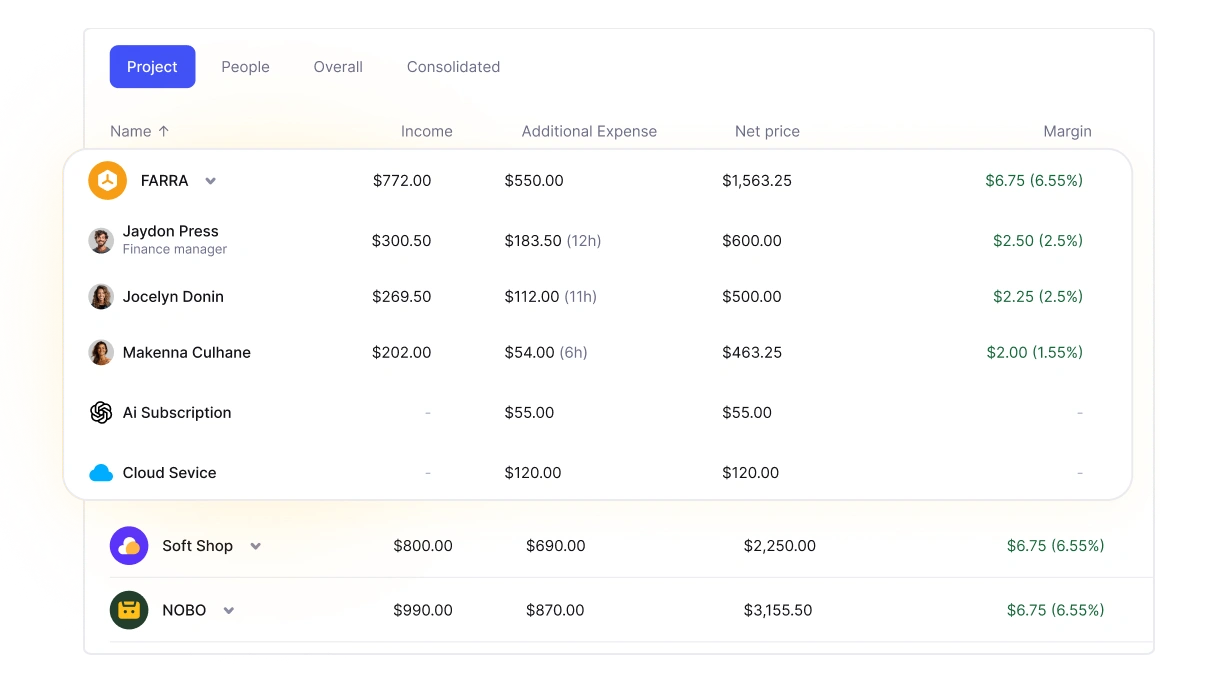Click the orange FARRA project logo
Image resolution: width=1206 pixels, height=680 pixels.
(x=107, y=181)
